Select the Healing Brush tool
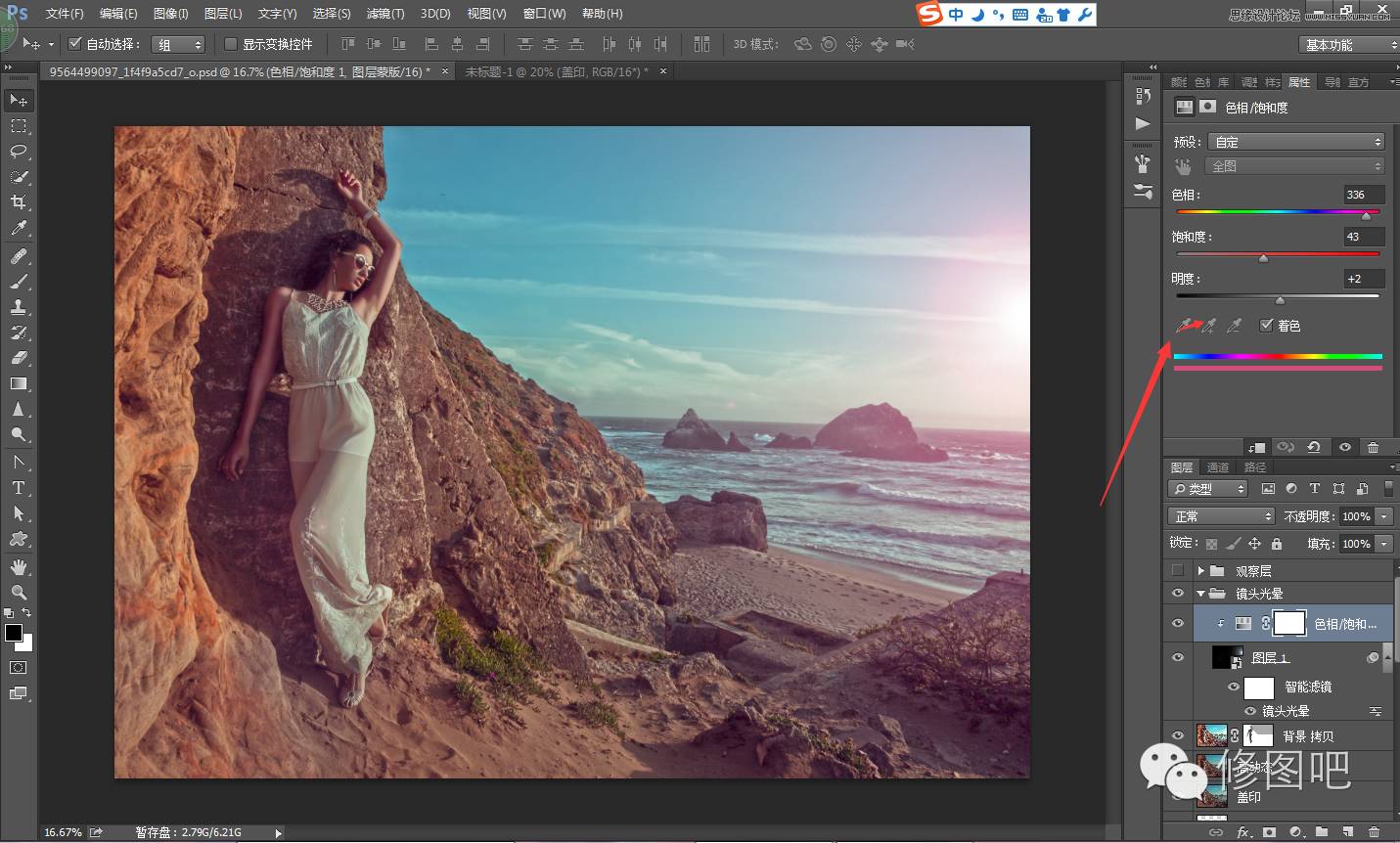The width and height of the screenshot is (1400, 843). 19,256
